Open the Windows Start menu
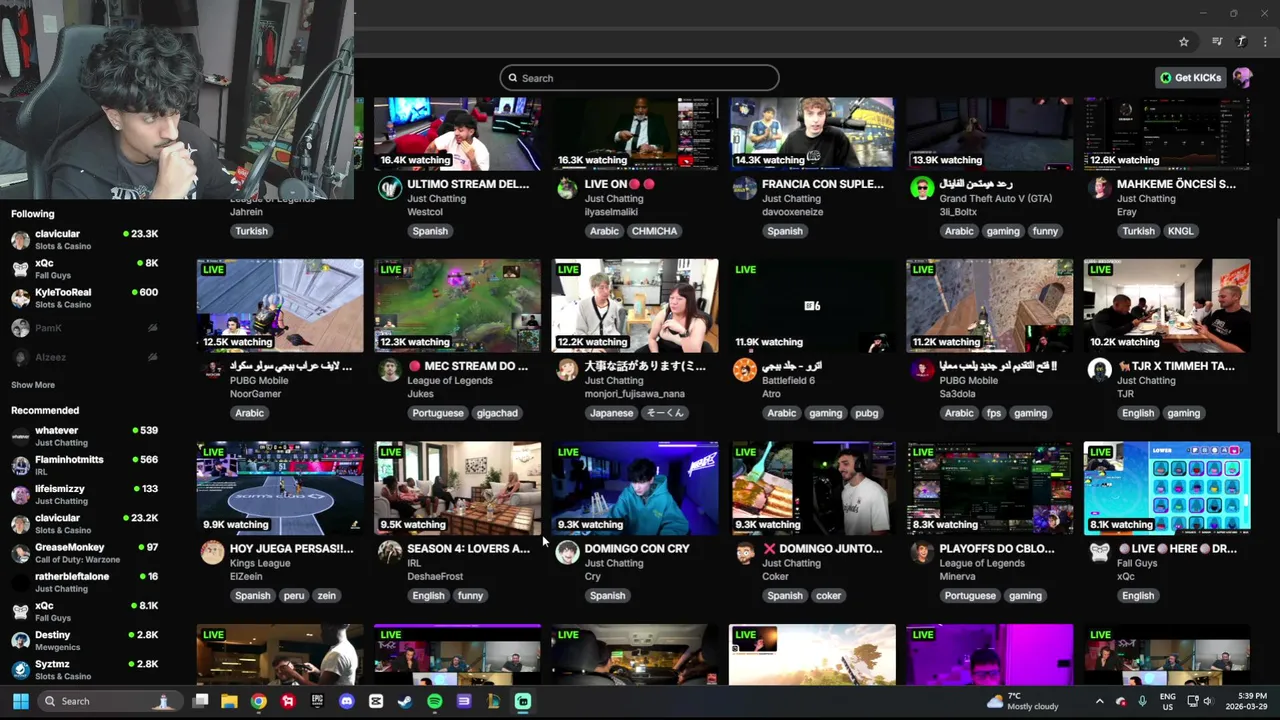 pos(20,701)
